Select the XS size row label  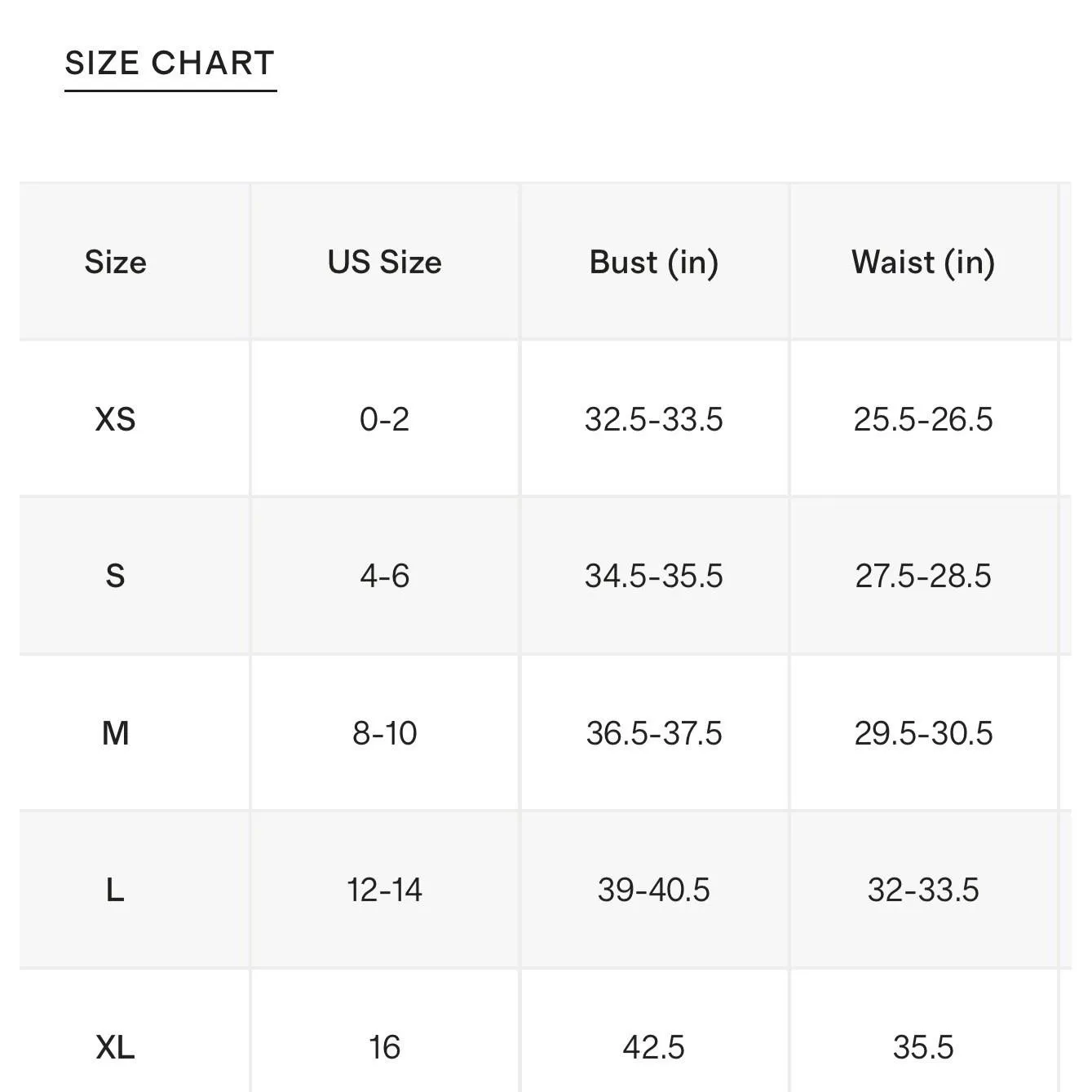[116, 419]
